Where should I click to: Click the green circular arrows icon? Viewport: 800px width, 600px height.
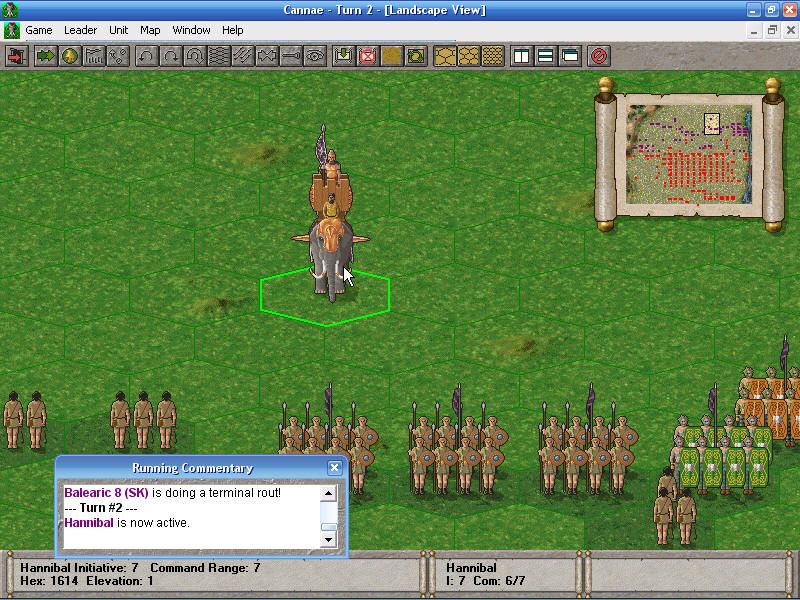pos(415,55)
